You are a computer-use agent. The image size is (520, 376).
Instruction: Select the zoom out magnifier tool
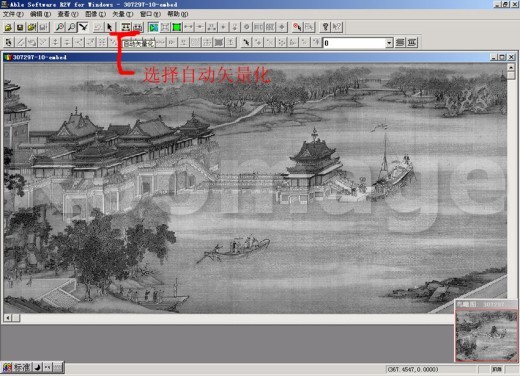[x=71, y=27]
